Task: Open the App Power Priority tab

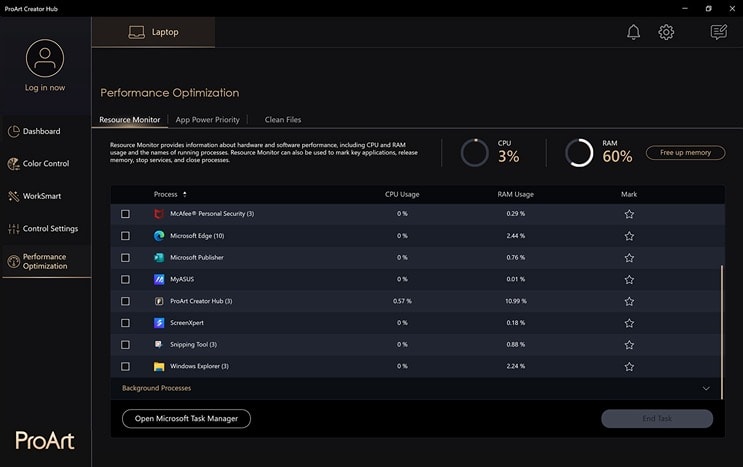Action: [208, 120]
